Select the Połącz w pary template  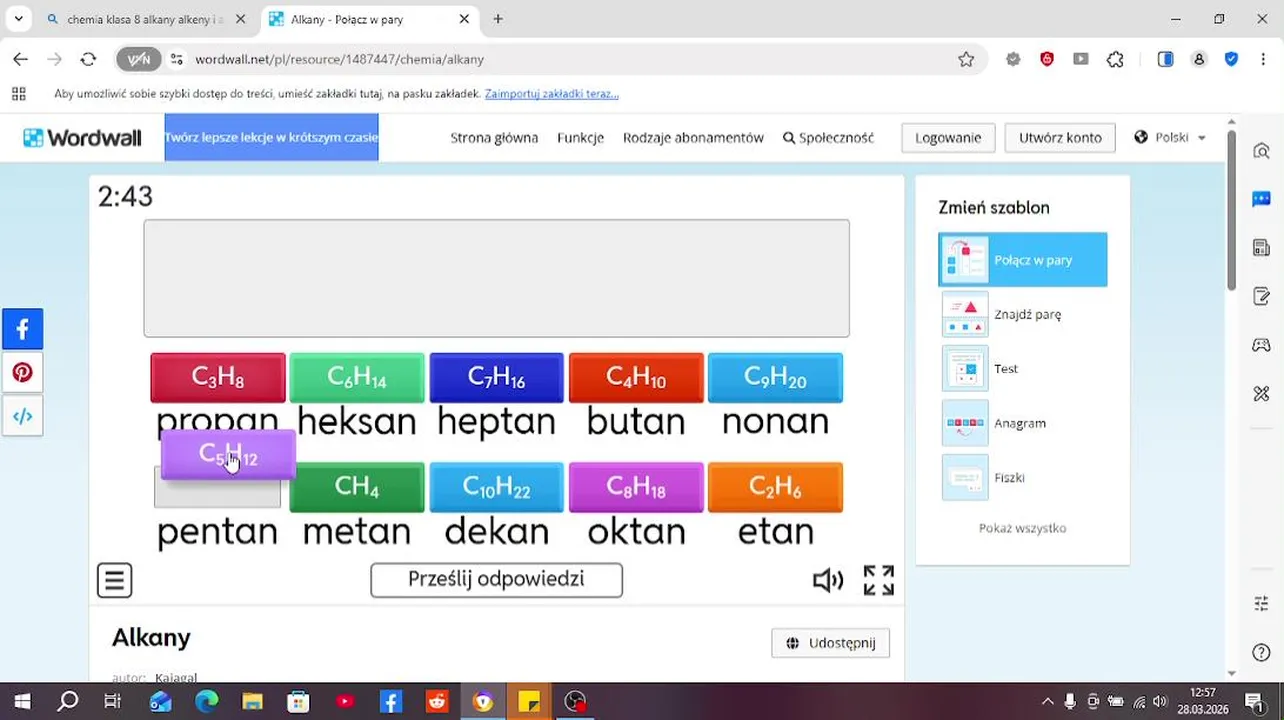click(x=1022, y=260)
